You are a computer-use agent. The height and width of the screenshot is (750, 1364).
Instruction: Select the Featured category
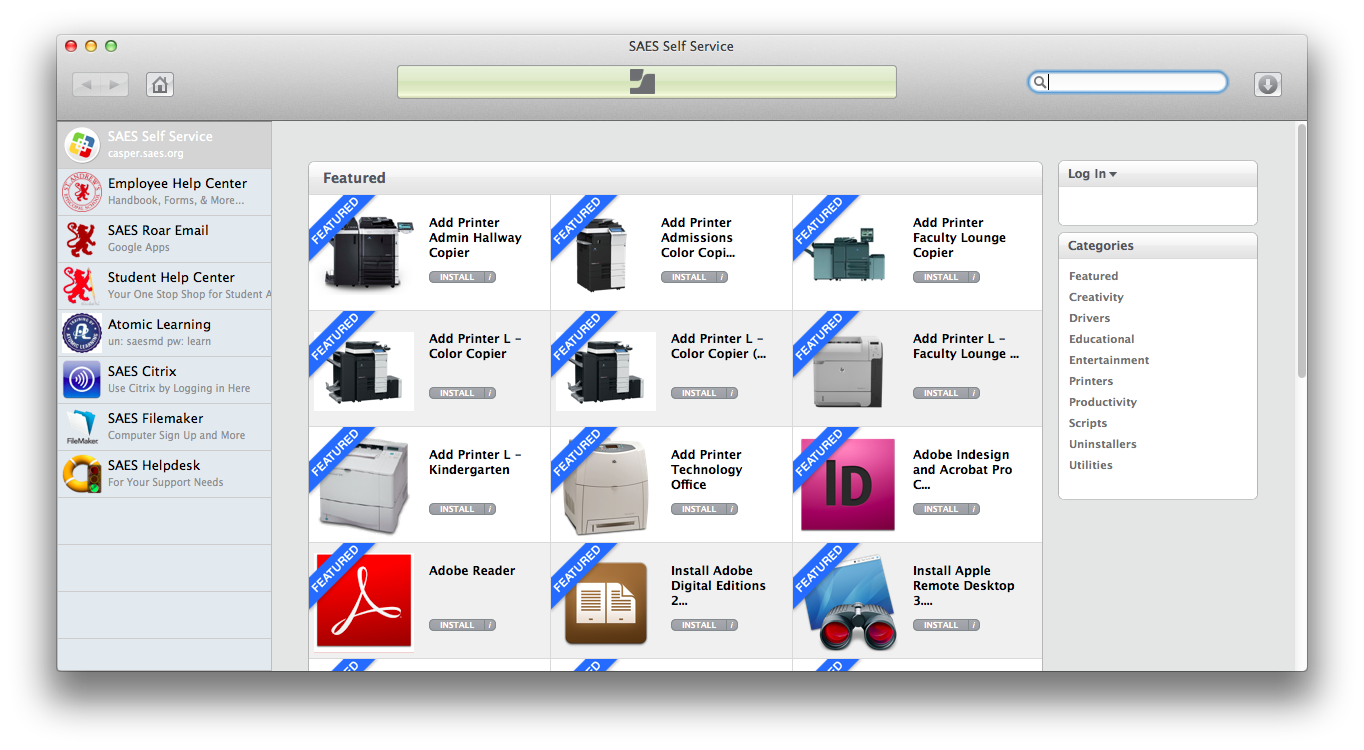1093,276
